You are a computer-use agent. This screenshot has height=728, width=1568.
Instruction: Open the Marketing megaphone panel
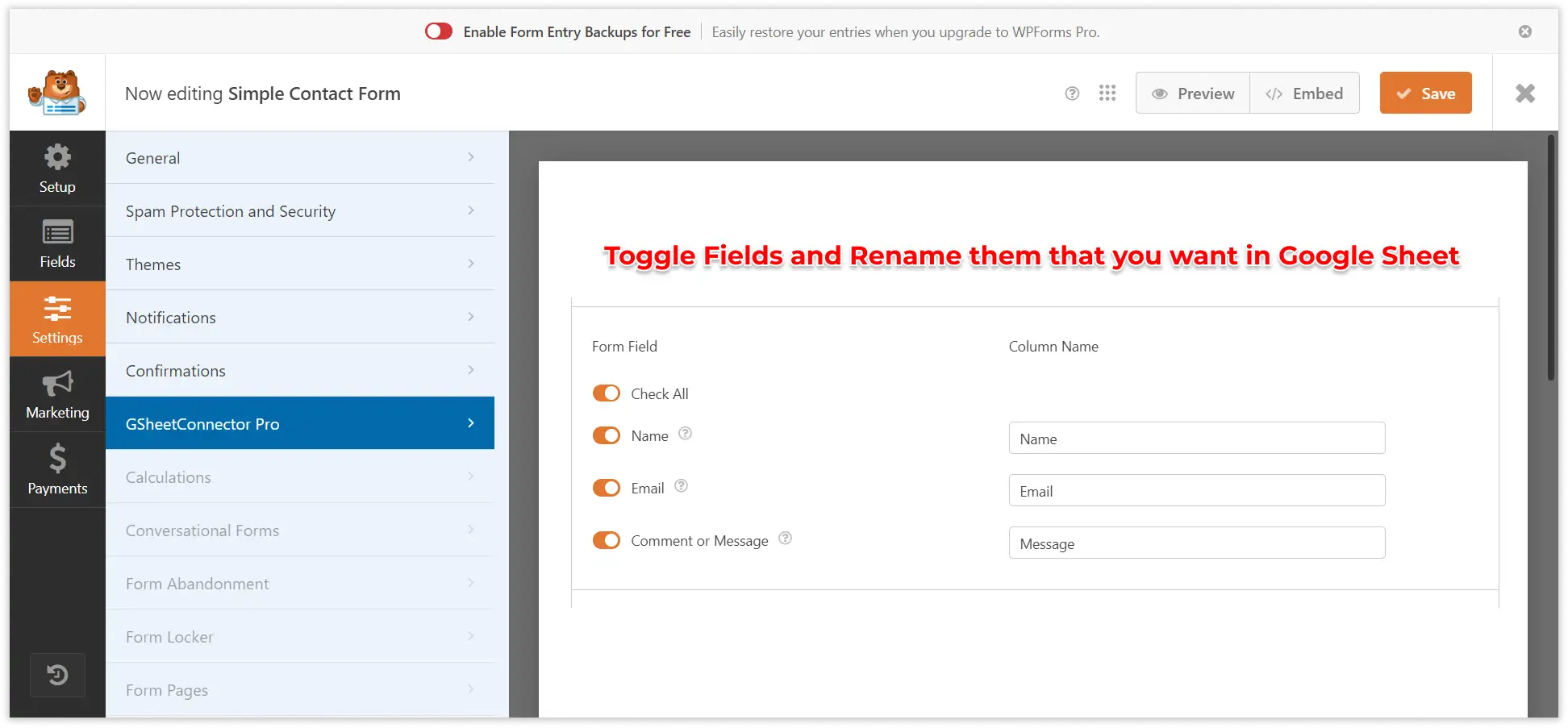point(56,394)
